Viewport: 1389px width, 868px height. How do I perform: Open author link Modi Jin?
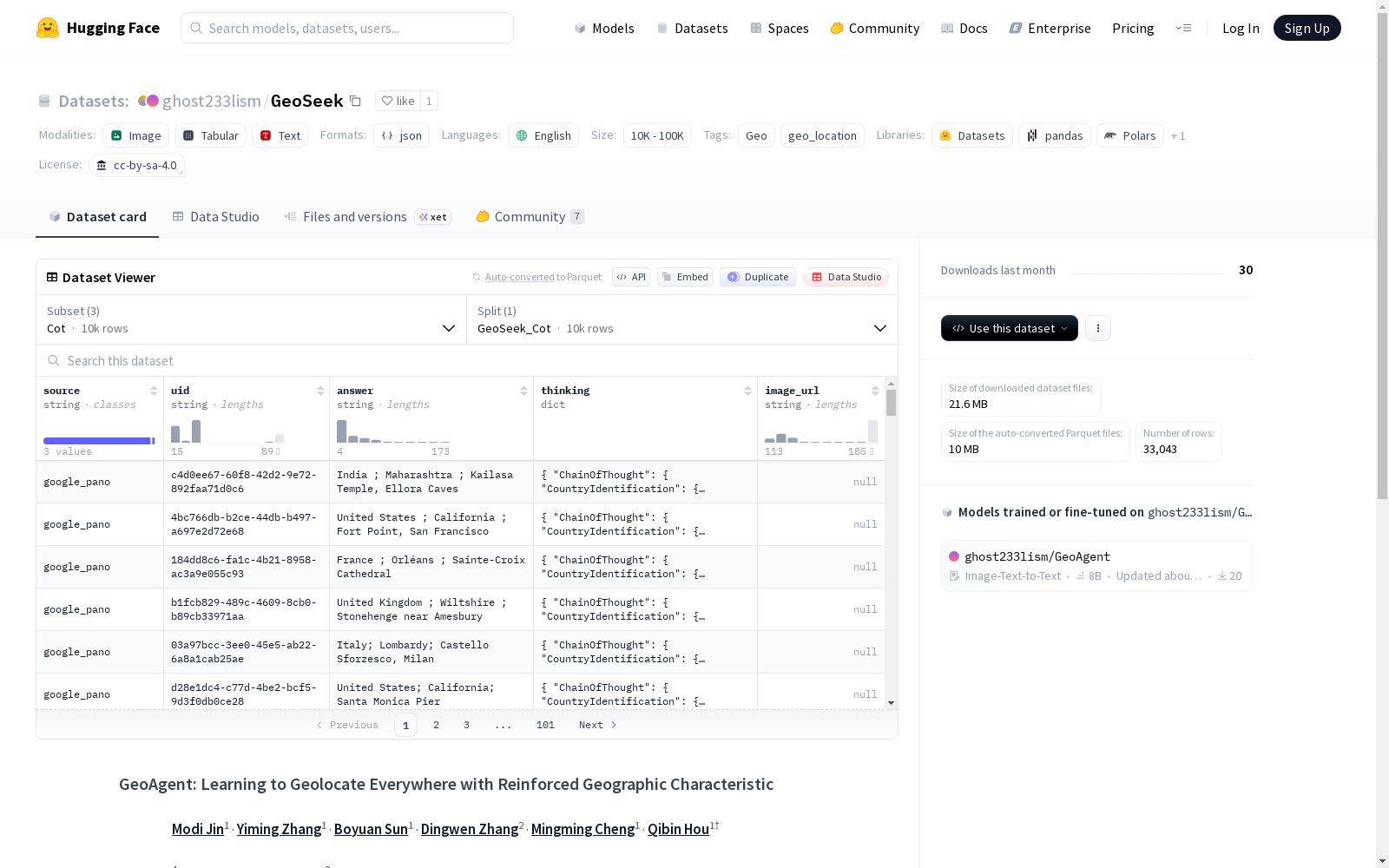click(198, 829)
